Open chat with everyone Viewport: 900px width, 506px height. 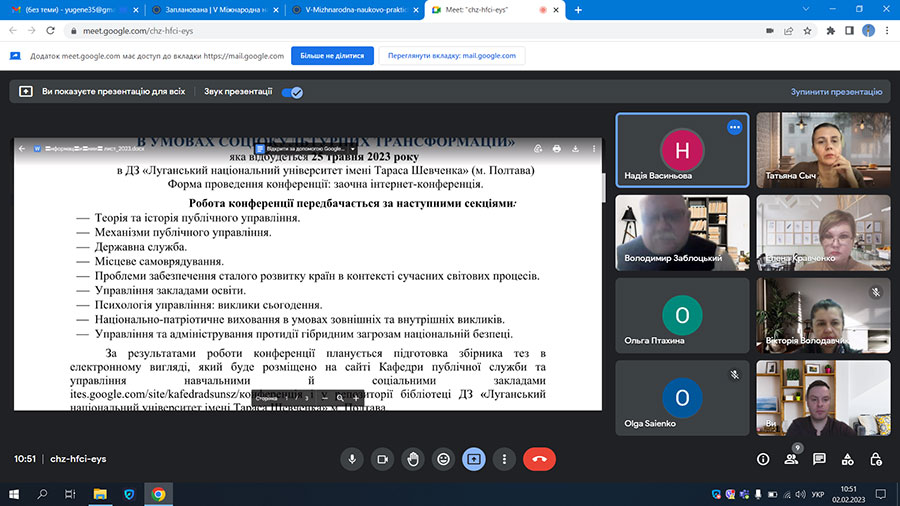819,459
